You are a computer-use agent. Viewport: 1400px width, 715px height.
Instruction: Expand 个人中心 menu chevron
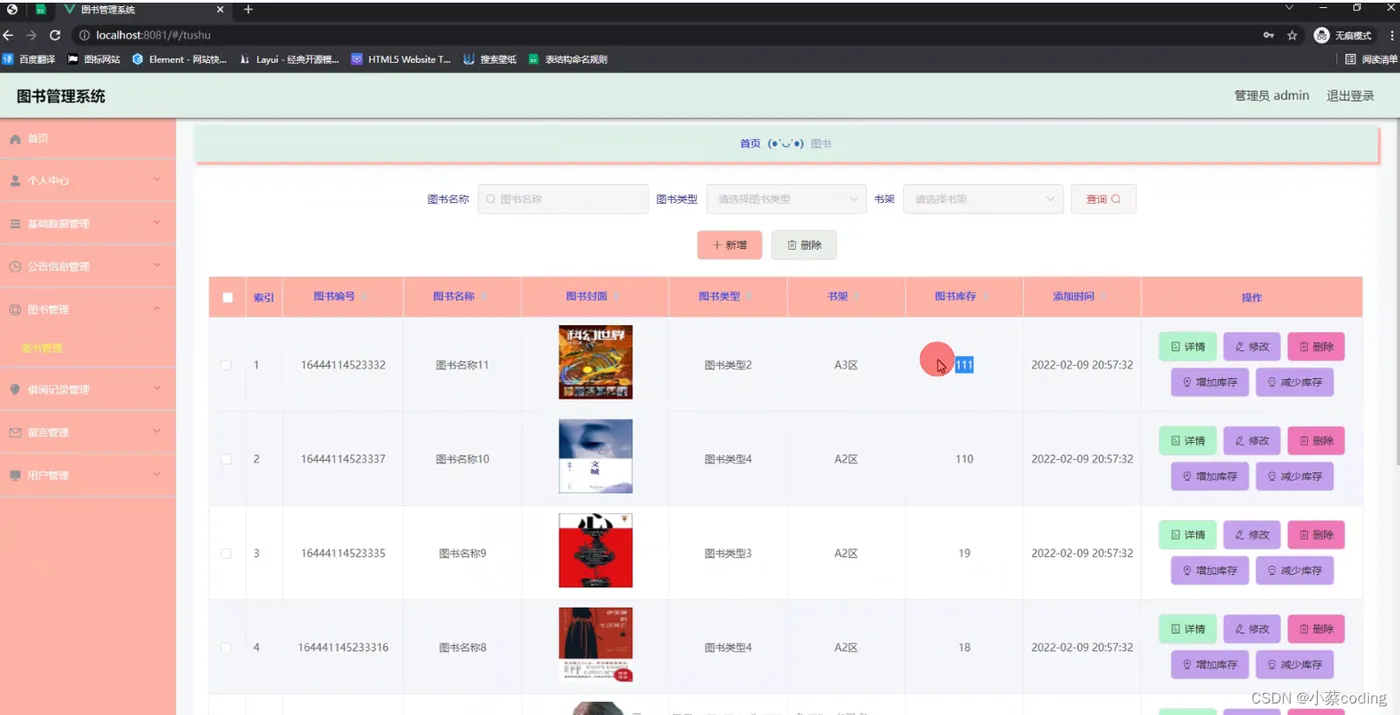[x=157, y=180]
